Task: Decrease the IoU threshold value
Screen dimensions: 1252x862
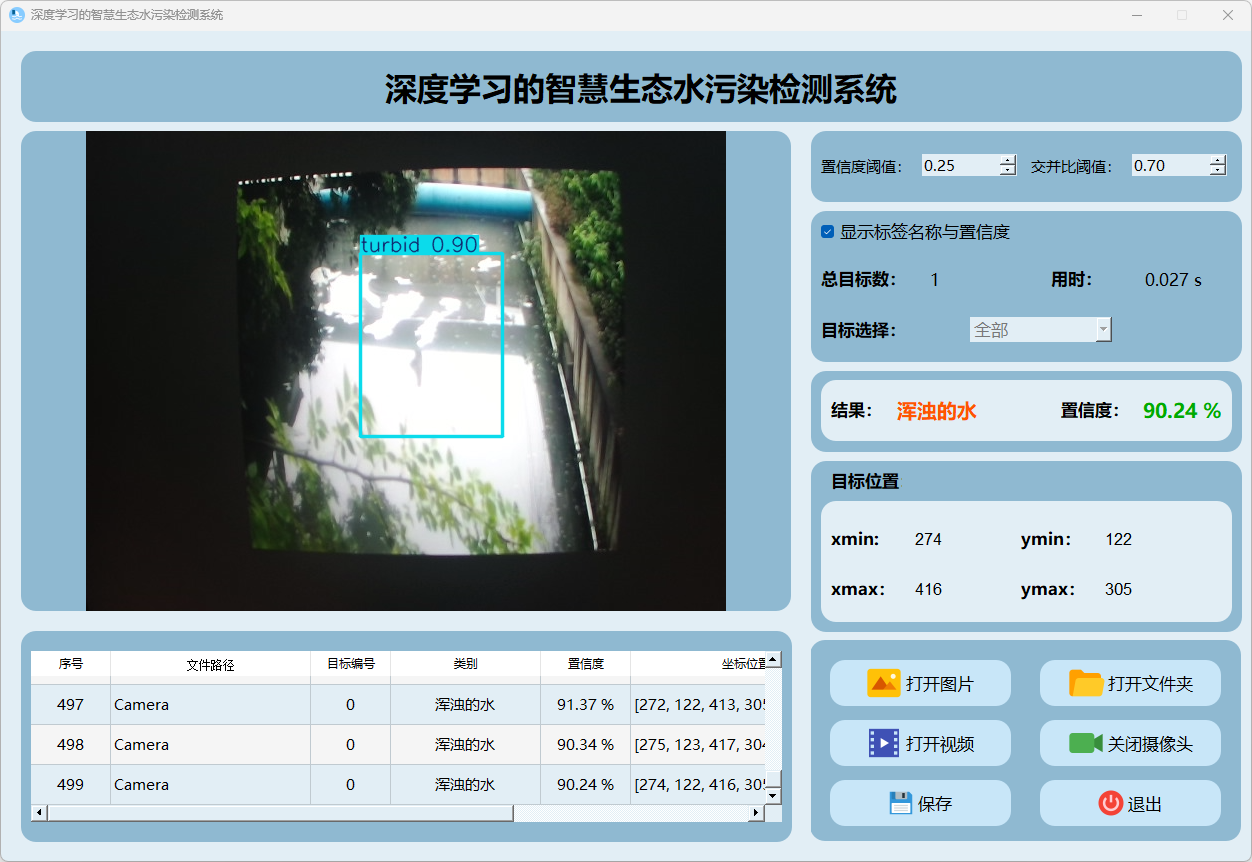Action: [x=1217, y=171]
